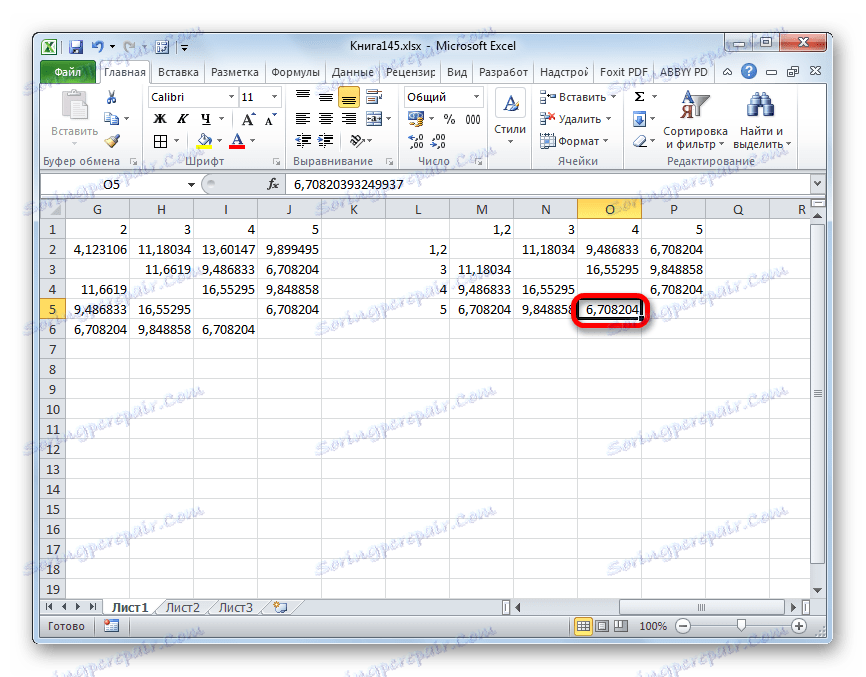Viewport: 866px width, 677px height.
Task: Click Decrease Indent icon
Action: (x=303, y=141)
